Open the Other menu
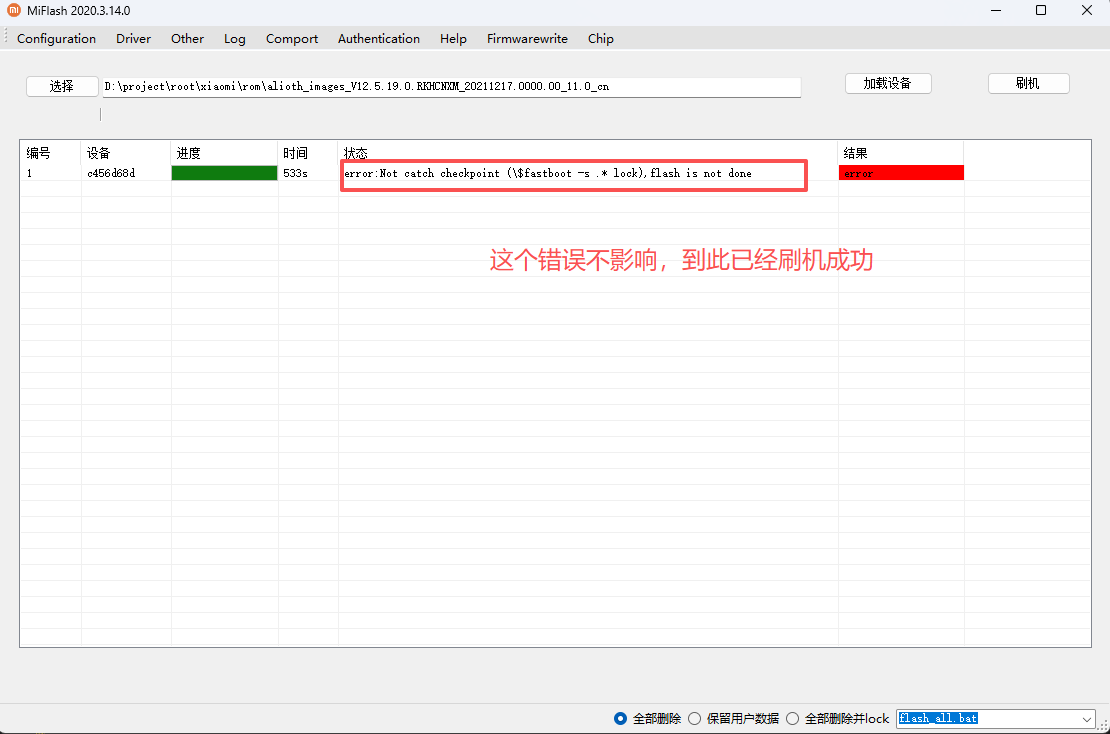The width and height of the screenshot is (1110, 734). pos(188,39)
